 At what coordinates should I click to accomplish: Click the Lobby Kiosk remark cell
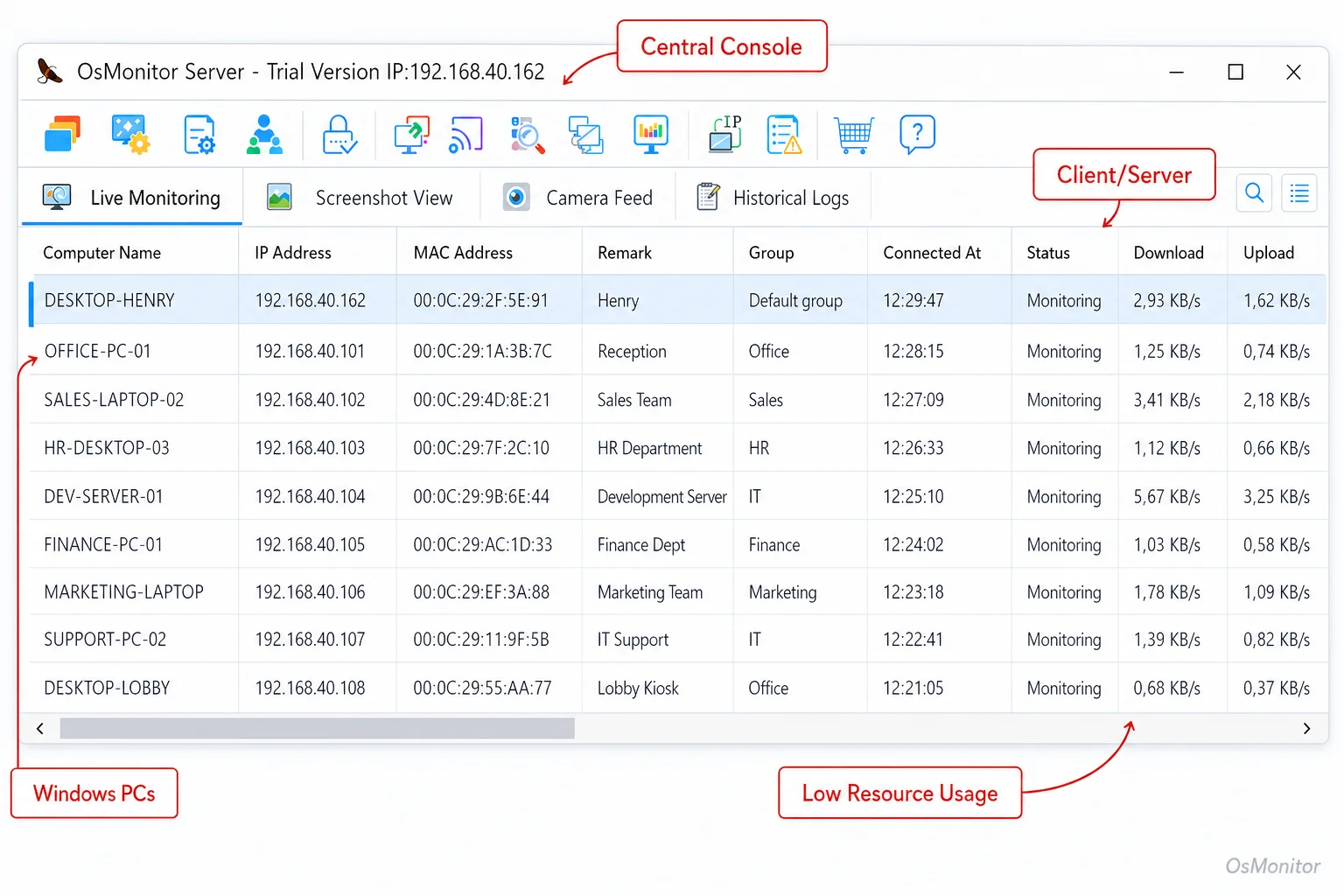[638, 688]
